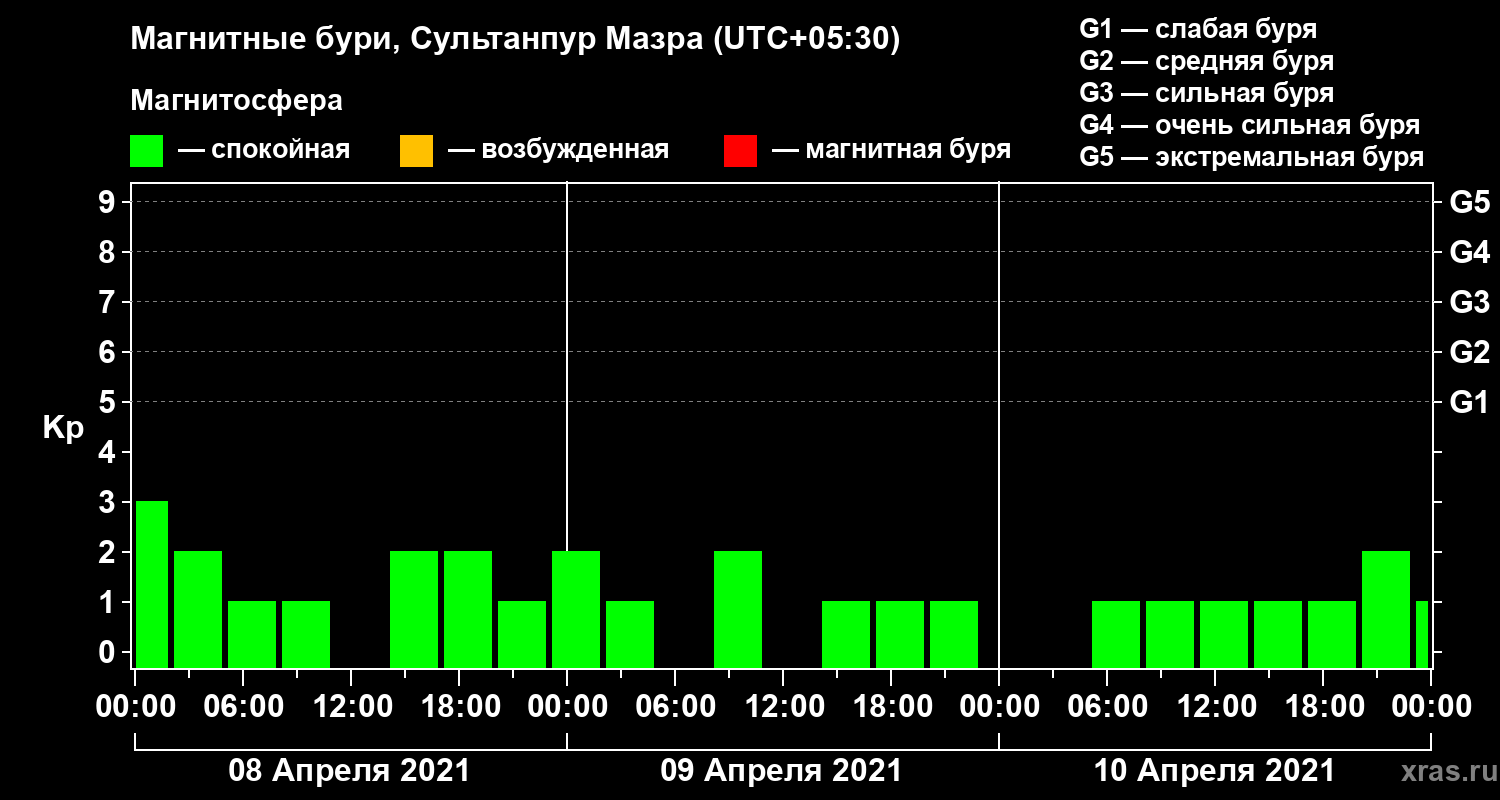Click the 'Магнитосфера' legend heading
This screenshot has height=800, width=1500.
236,101
